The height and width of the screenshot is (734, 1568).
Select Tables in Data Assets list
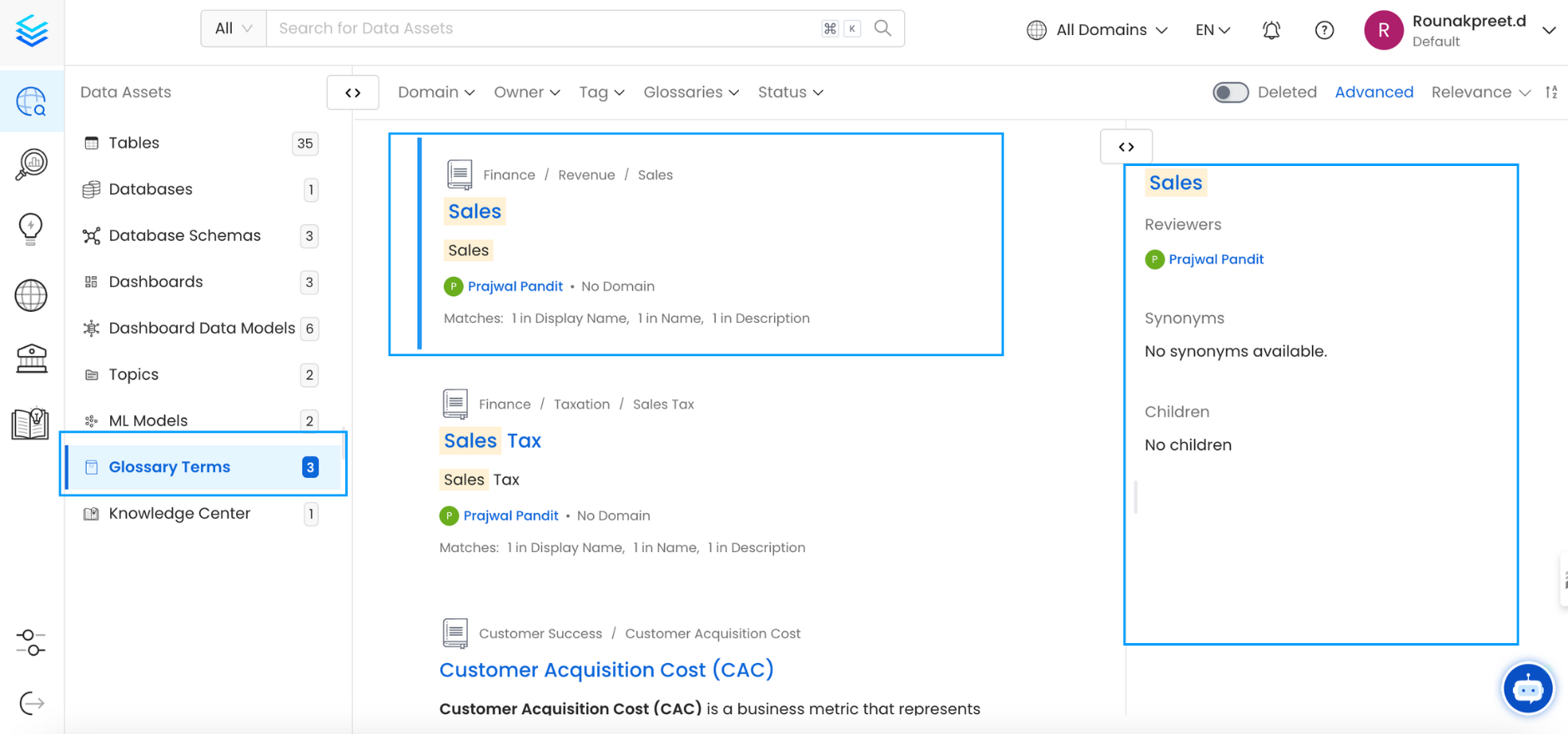[x=134, y=143]
